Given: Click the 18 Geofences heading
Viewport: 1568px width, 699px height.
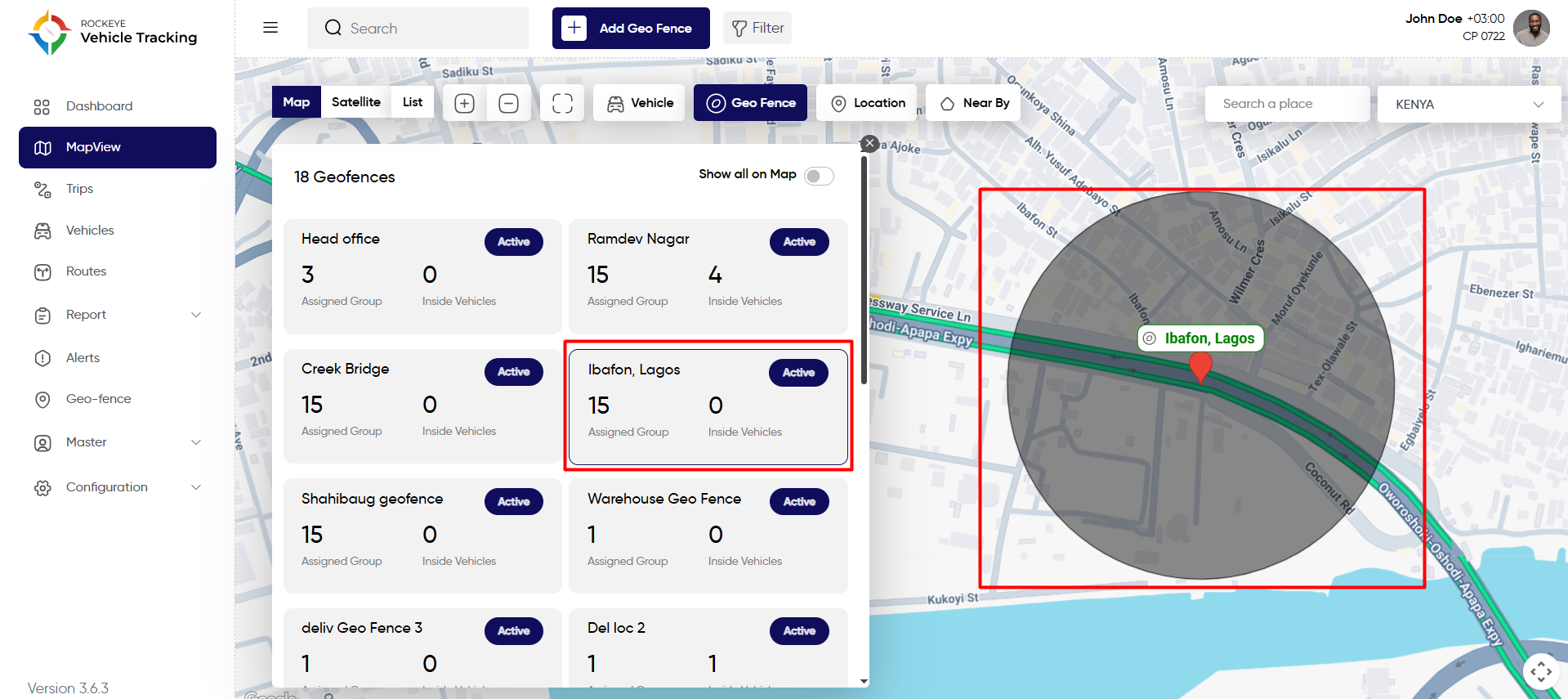Looking at the screenshot, I should pyautogui.click(x=344, y=177).
